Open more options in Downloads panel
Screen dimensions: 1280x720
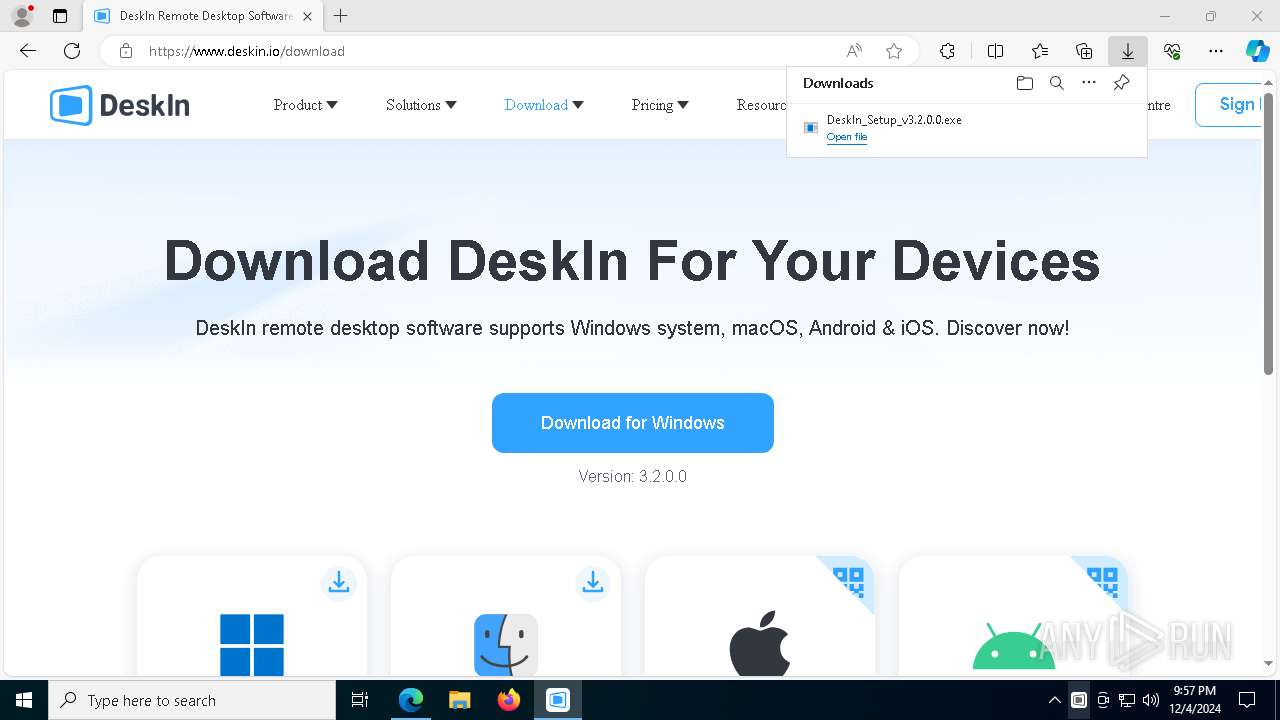pos(1089,83)
